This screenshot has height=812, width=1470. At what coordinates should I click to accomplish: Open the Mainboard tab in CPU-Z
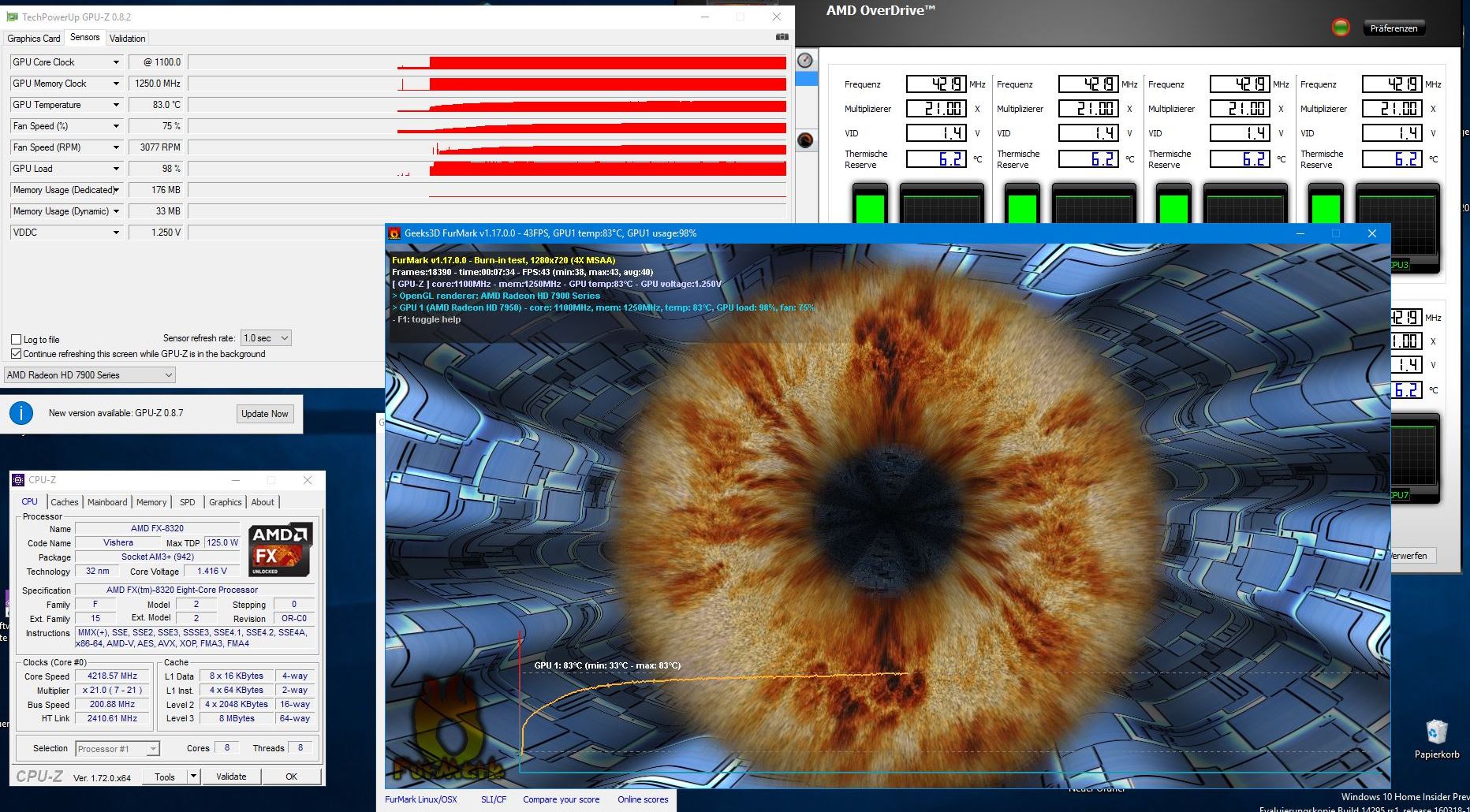[x=107, y=502]
